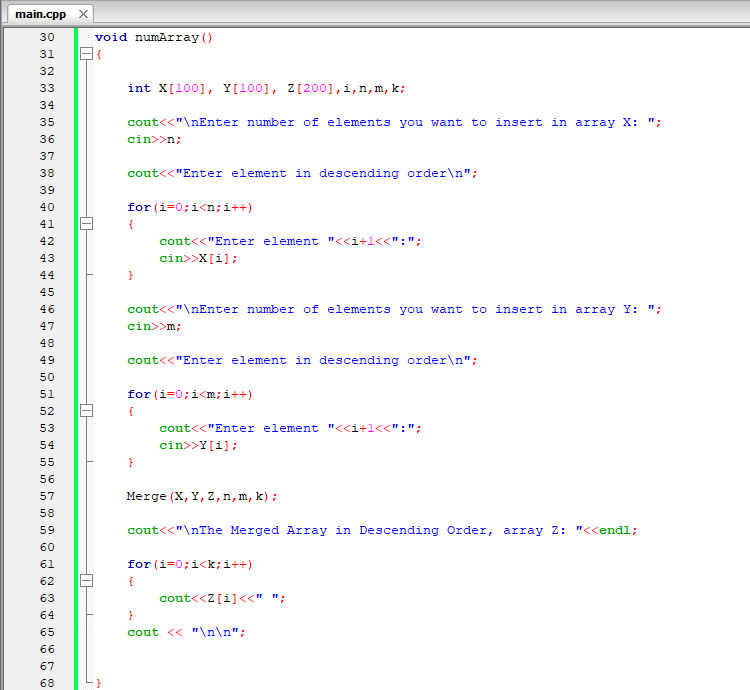Collapse the for loop fold at line 41

pos(86,223)
